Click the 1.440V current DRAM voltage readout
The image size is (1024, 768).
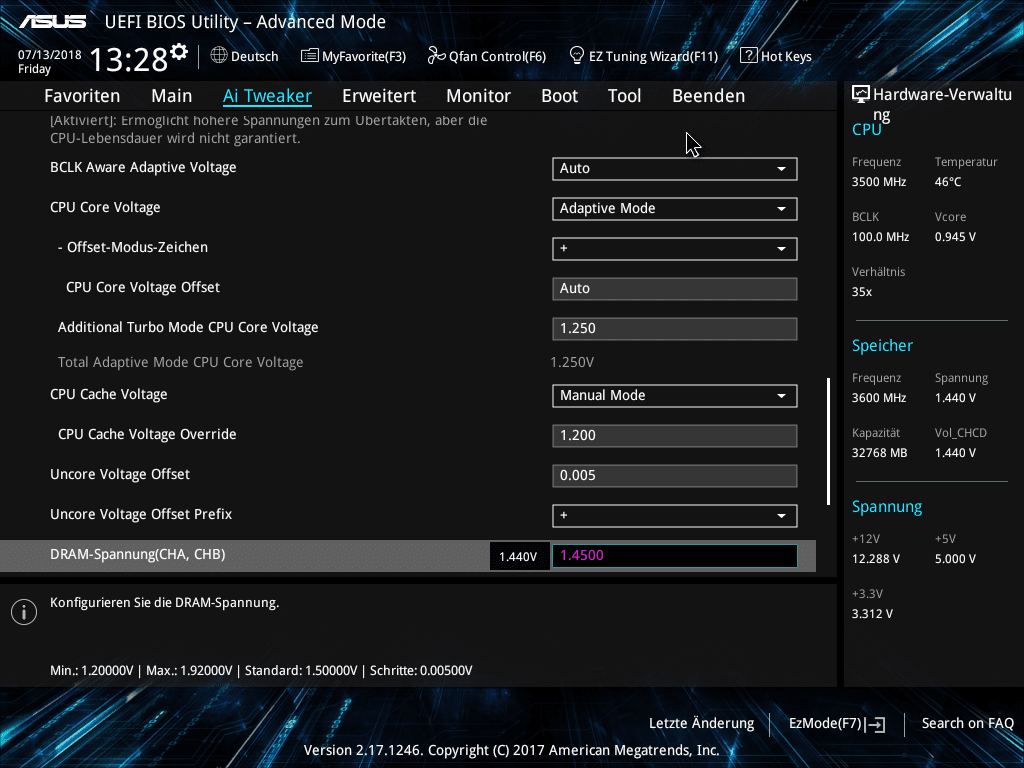pyautogui.click(x=518, y=556)
